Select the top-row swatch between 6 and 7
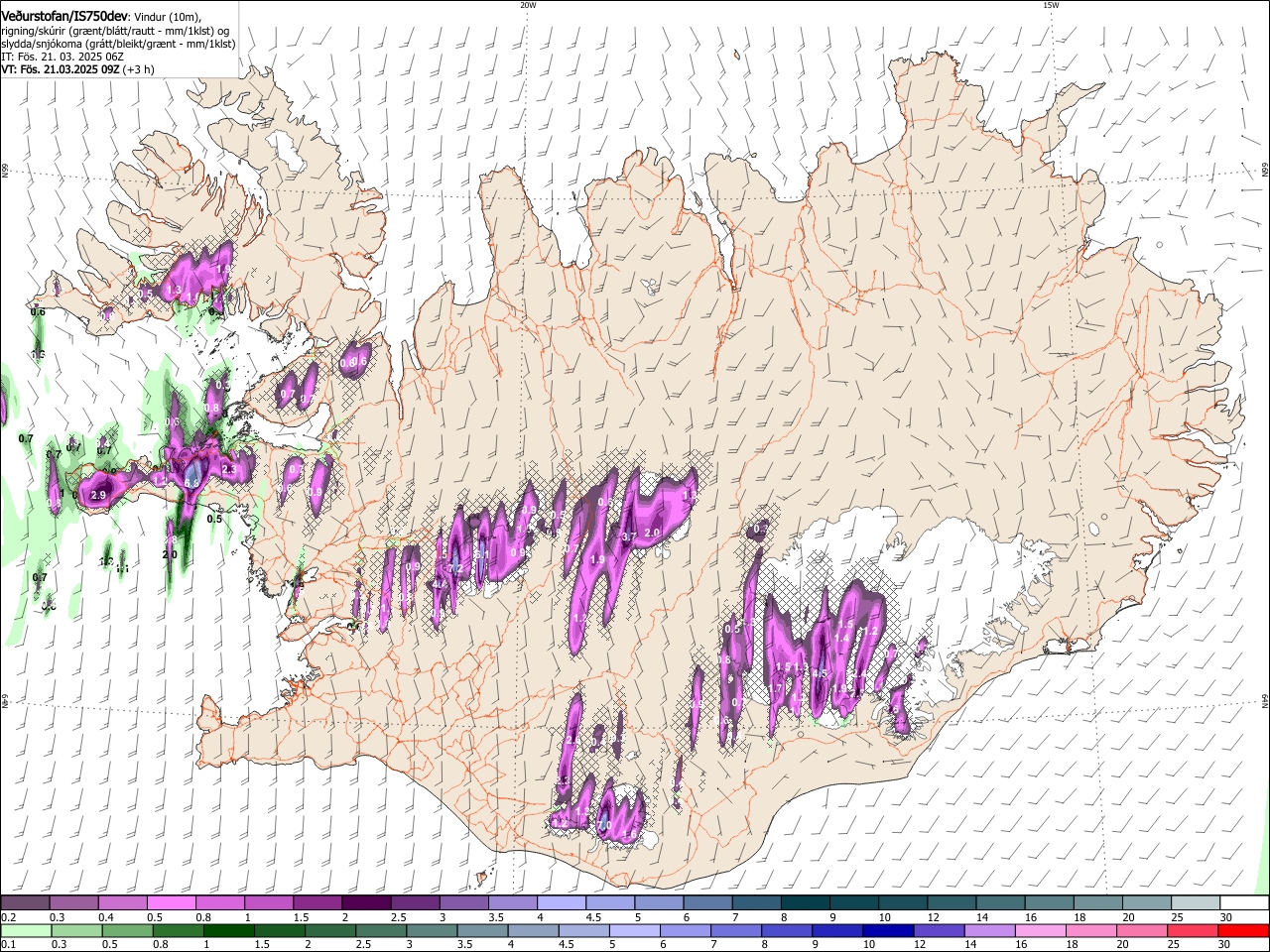Screen dimensions: 1270x952 tap(707, 902)
